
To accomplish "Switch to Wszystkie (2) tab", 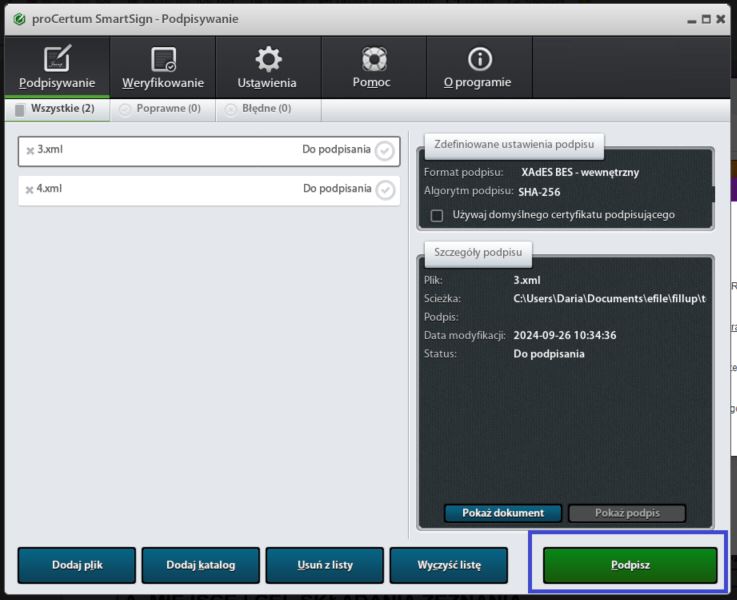I will click(x=57, y=109).
